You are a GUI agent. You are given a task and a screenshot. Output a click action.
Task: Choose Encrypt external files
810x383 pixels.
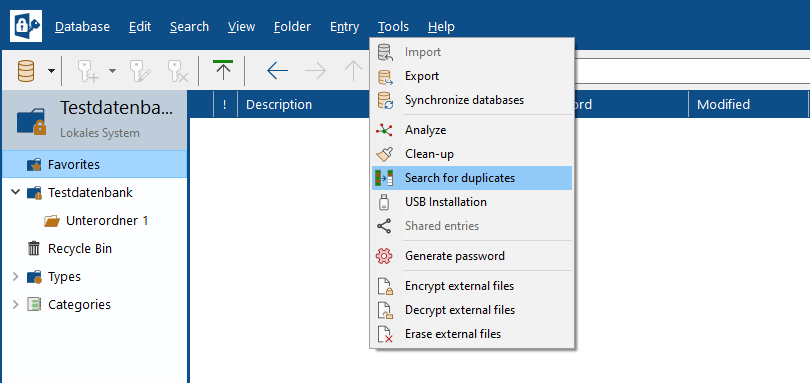pos(472,286)
